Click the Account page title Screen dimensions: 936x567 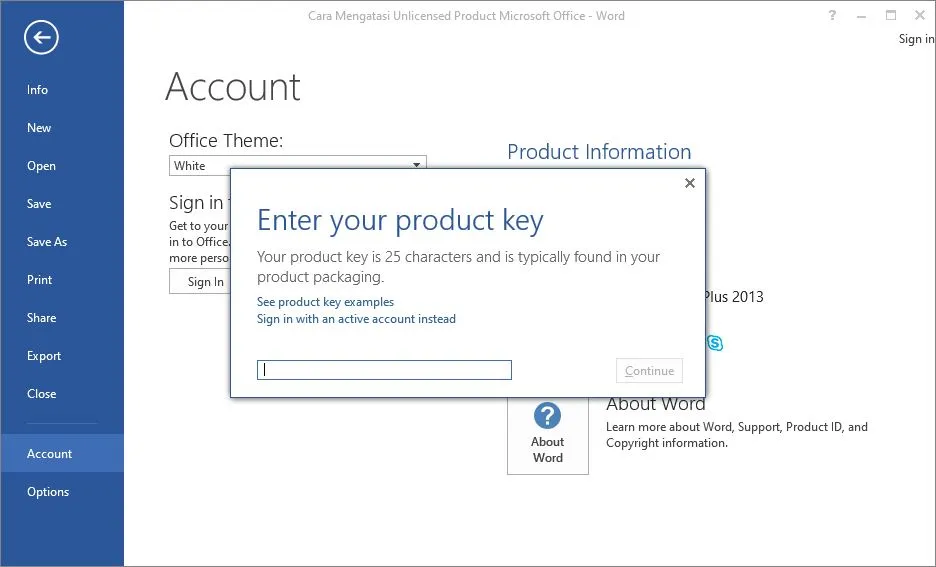233,87
